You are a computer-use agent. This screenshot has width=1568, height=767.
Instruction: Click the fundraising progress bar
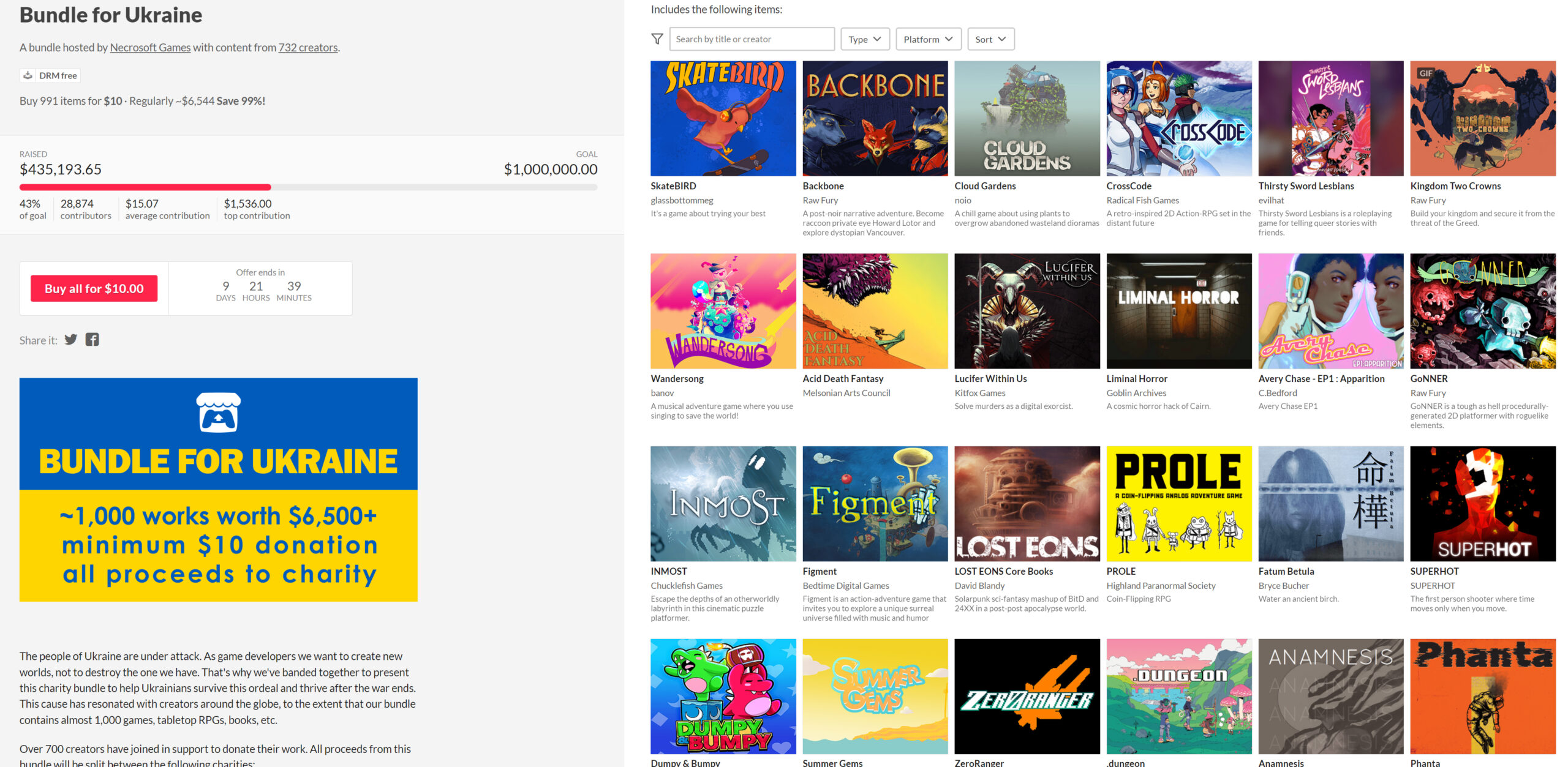click(308, 187)
